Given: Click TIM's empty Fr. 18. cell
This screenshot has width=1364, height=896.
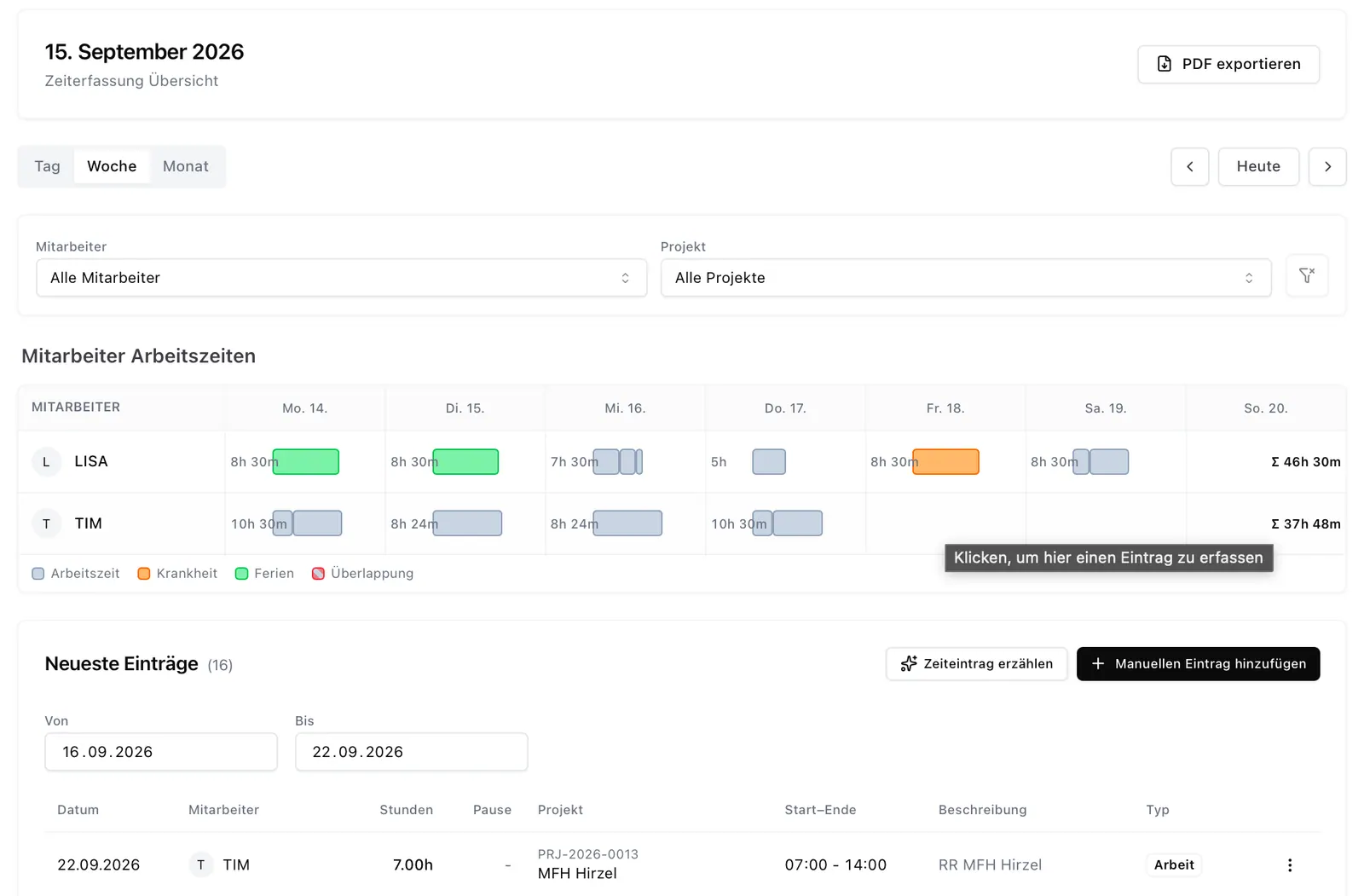Looking at the screenshot, I should click(945, 523).
